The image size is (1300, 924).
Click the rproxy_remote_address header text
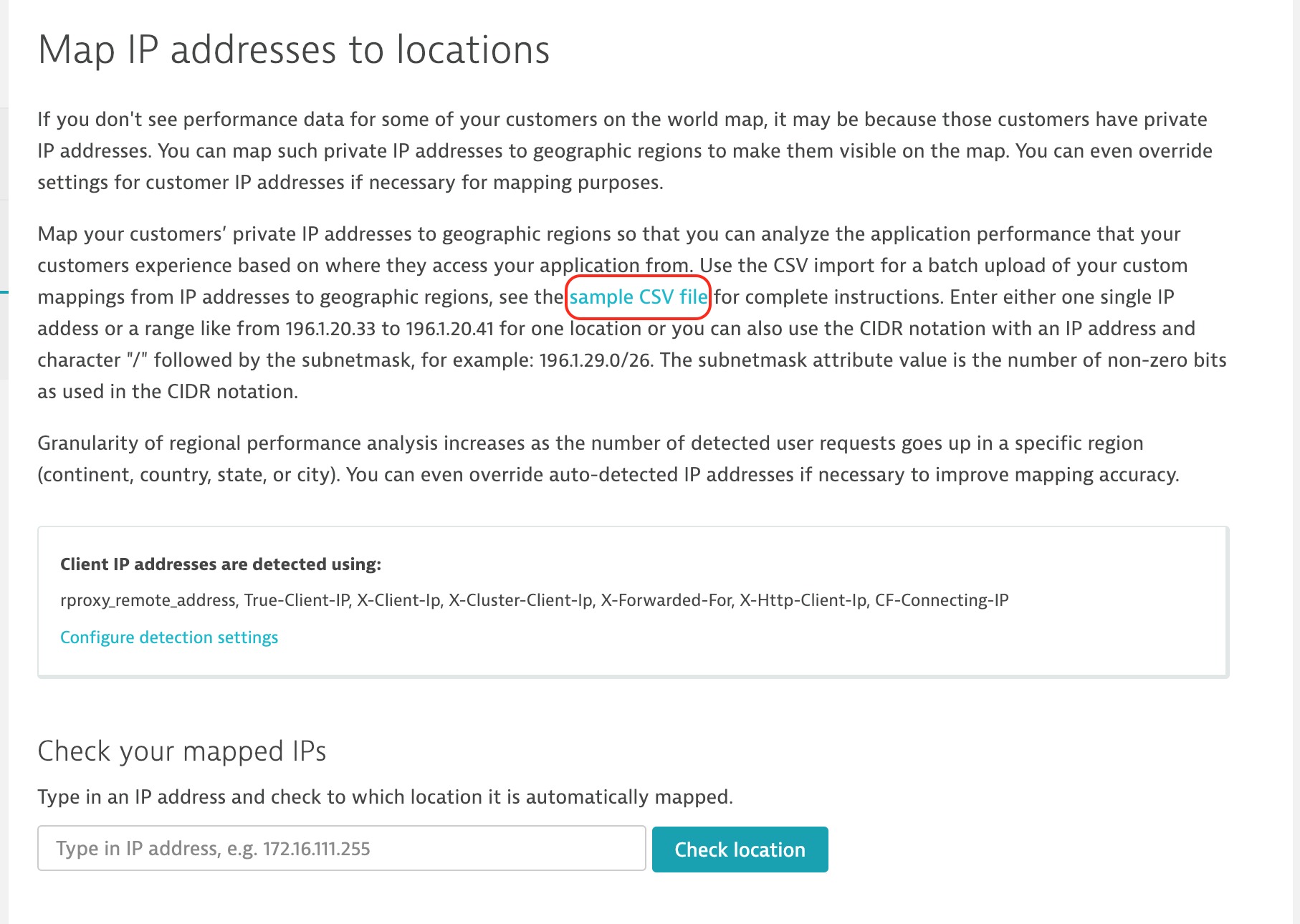148,600
